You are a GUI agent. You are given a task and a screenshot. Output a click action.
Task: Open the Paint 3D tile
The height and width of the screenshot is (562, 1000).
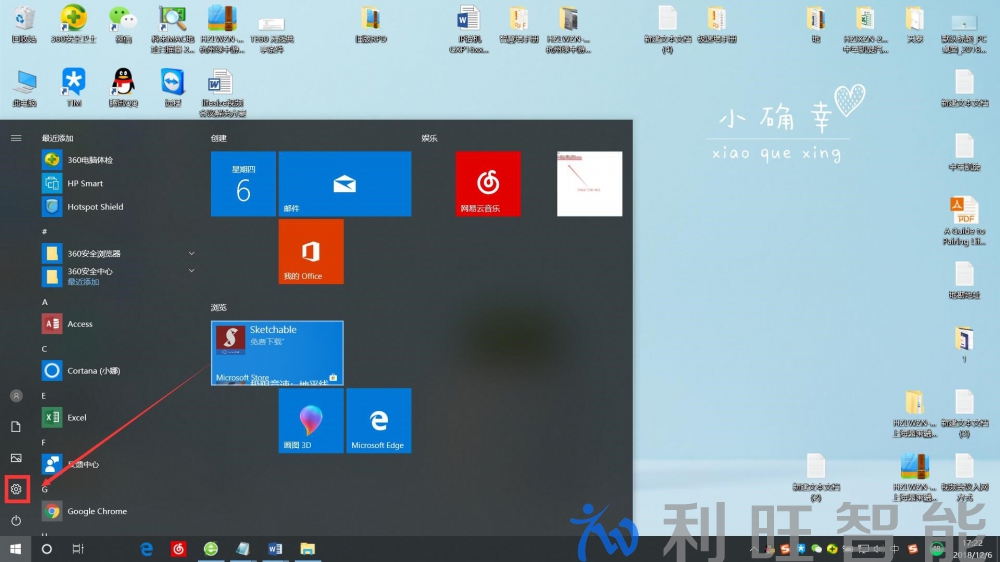pyautogui.click(x=311, y=421)
